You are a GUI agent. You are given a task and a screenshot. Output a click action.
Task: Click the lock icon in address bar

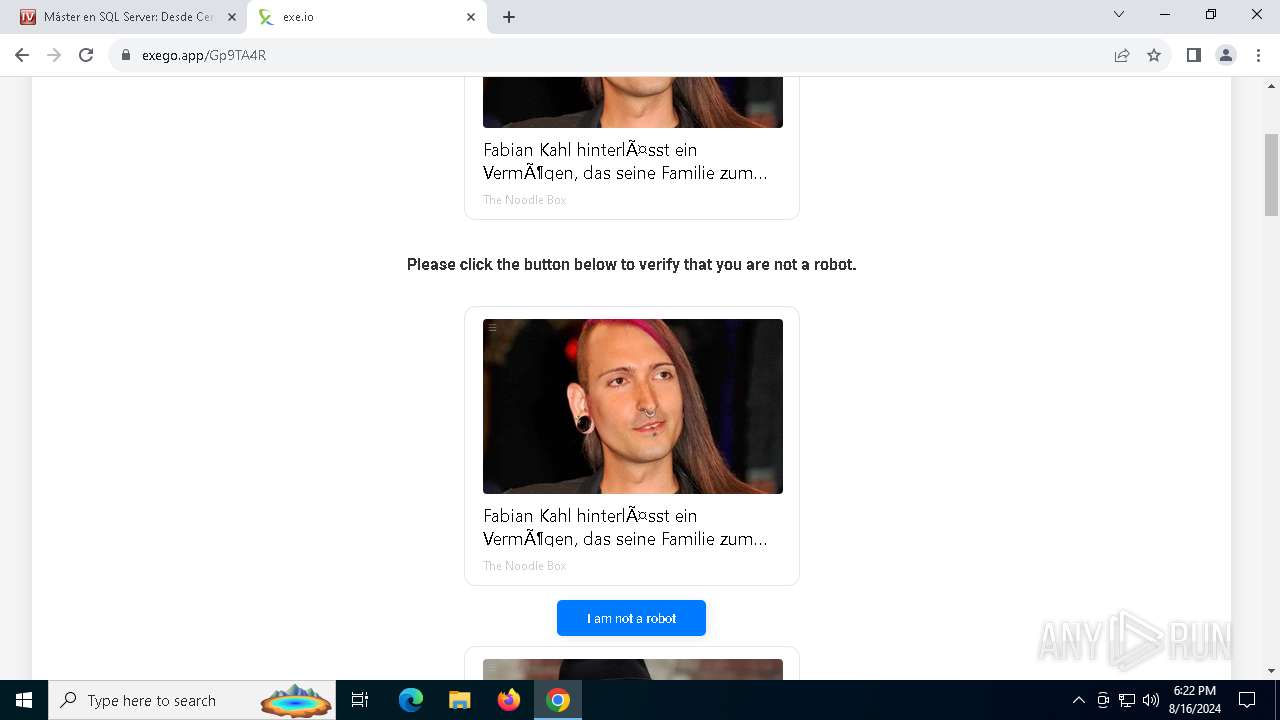click(126, 55)
